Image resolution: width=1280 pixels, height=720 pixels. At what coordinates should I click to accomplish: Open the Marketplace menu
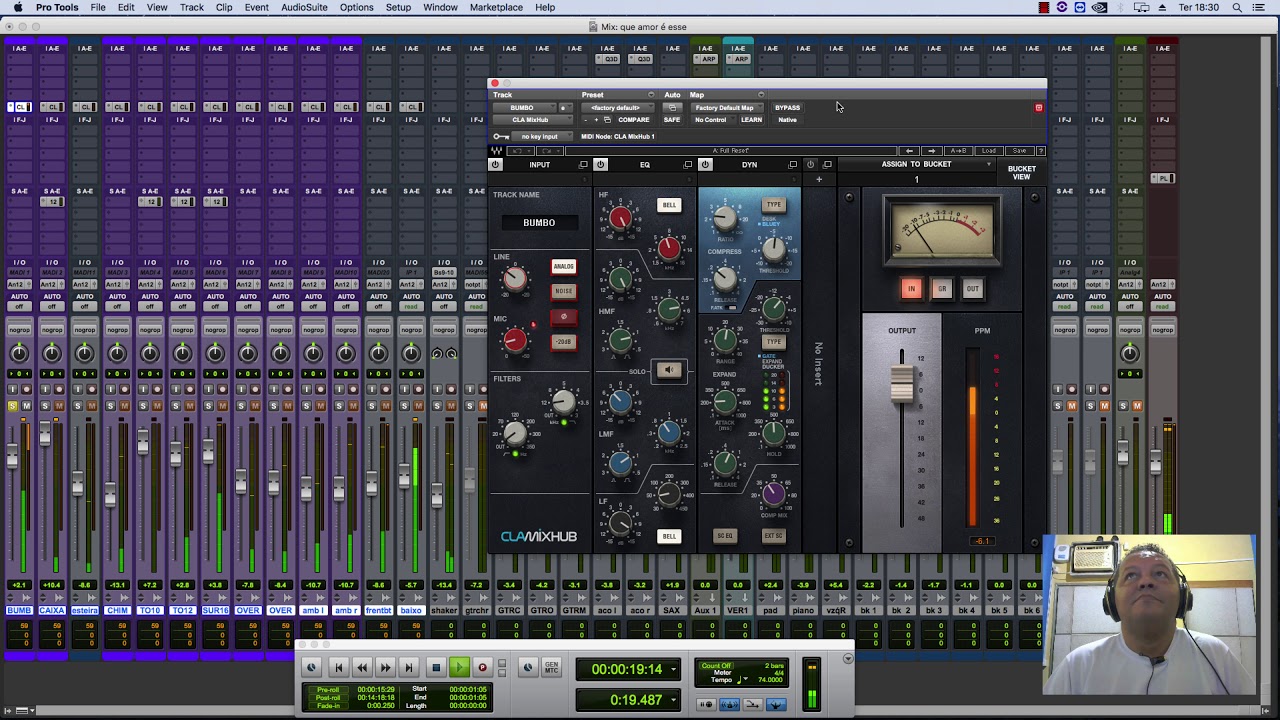tap(496, 7)
